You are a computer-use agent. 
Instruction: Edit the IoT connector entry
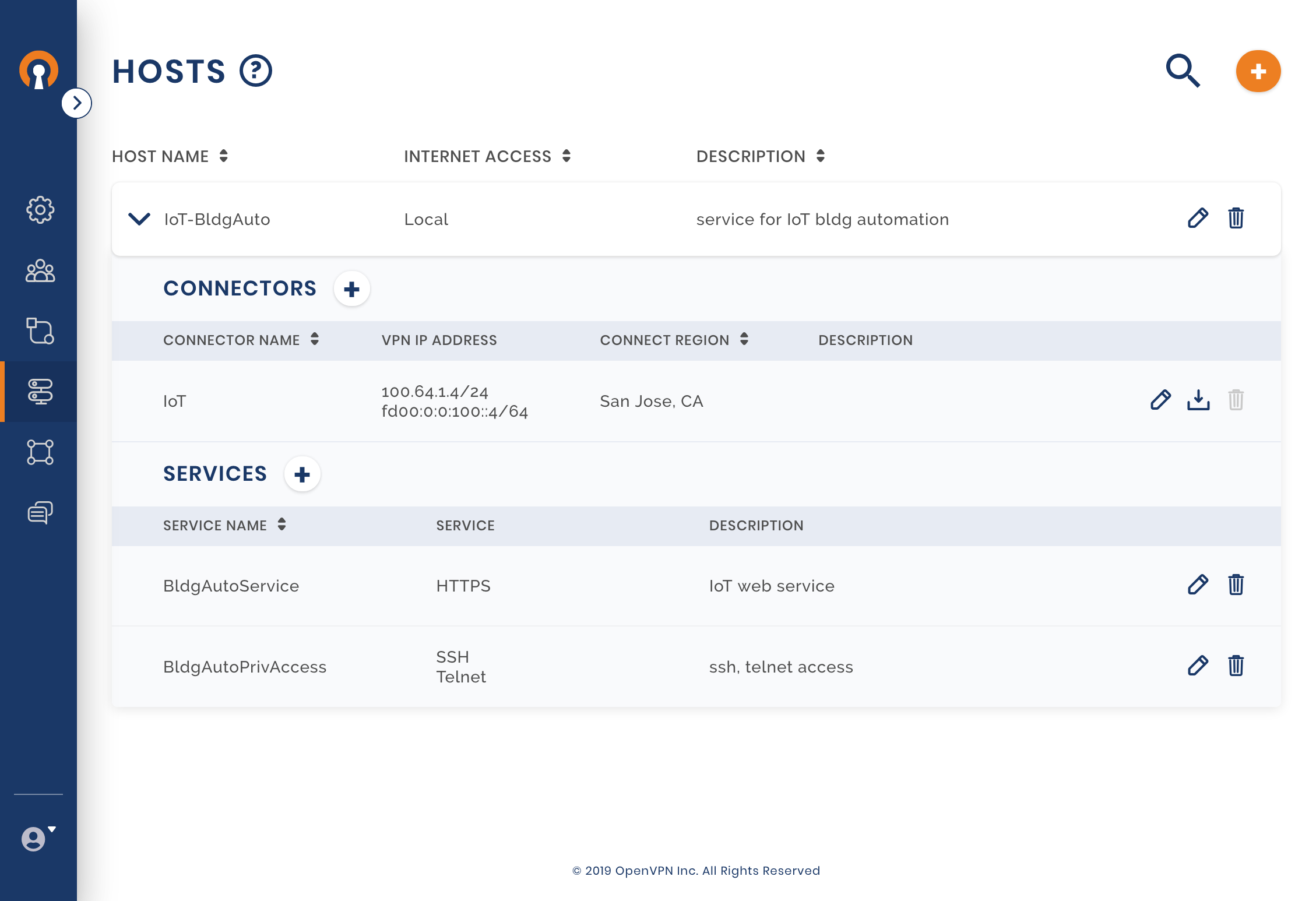pyautogui.click(x=1160, y=400)
